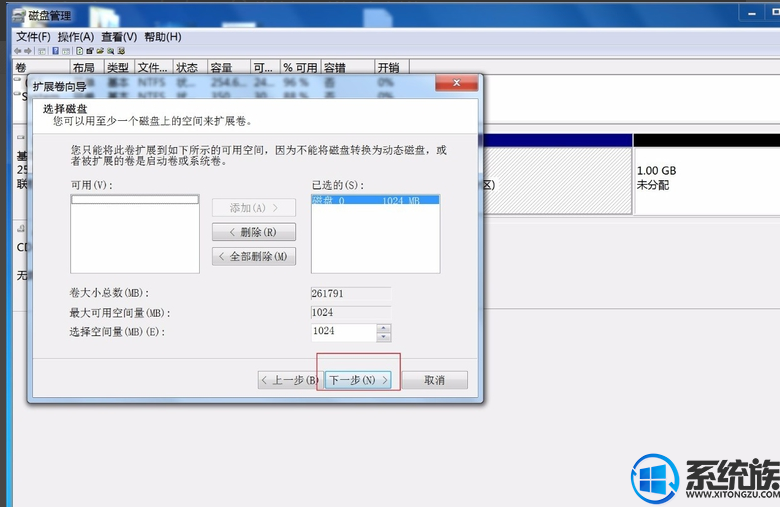The image size is (780, 507).
Task: Sort by the 类型 column header
Action: coord(119,68)
